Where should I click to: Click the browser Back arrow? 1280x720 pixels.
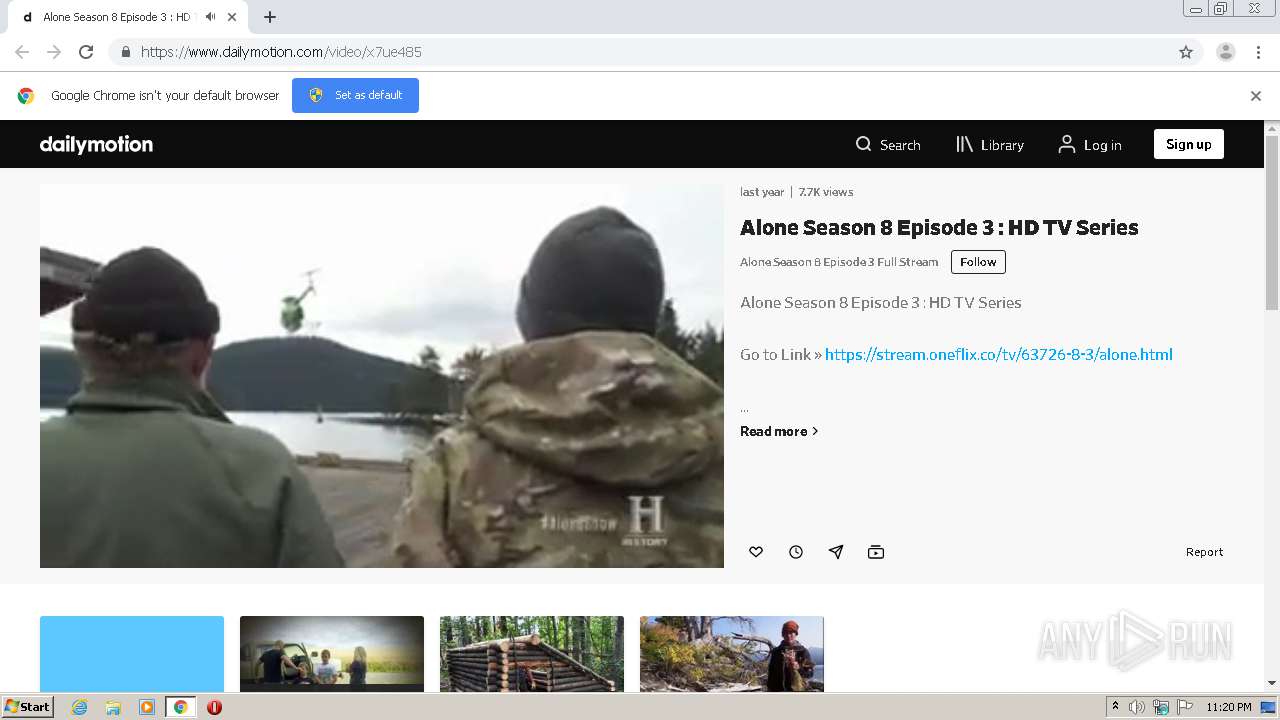pyautogui.click(x=22, y=52)
